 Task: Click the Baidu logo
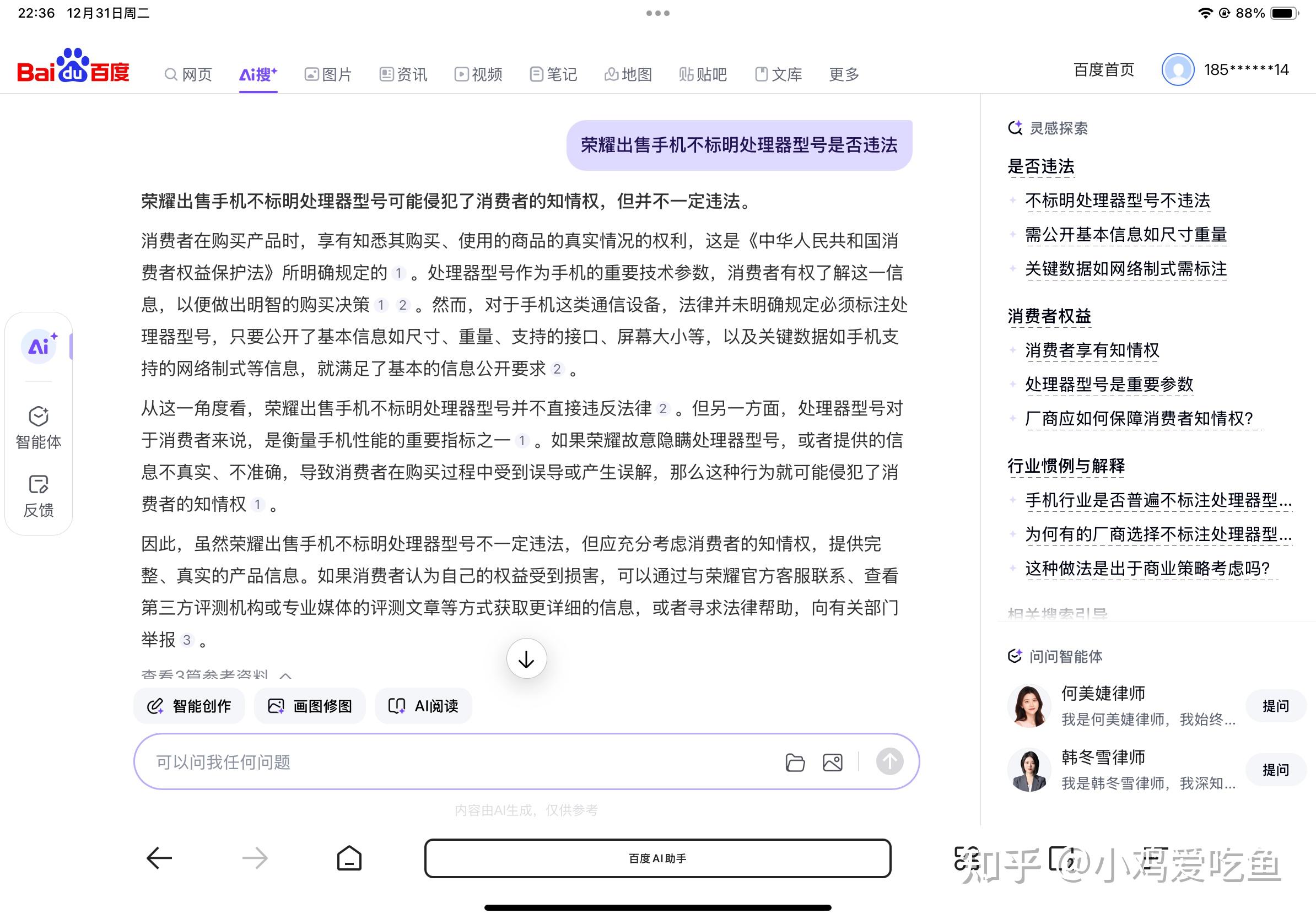point(73,66)
